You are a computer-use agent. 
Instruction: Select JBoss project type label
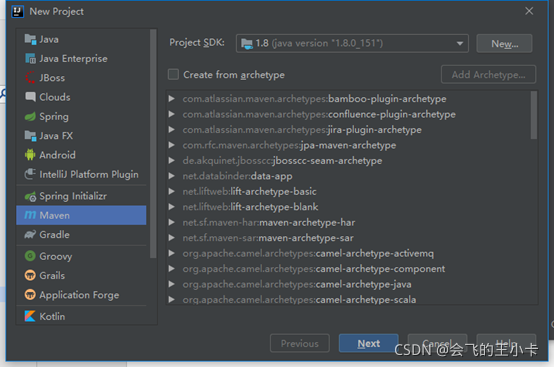(52, 78)
